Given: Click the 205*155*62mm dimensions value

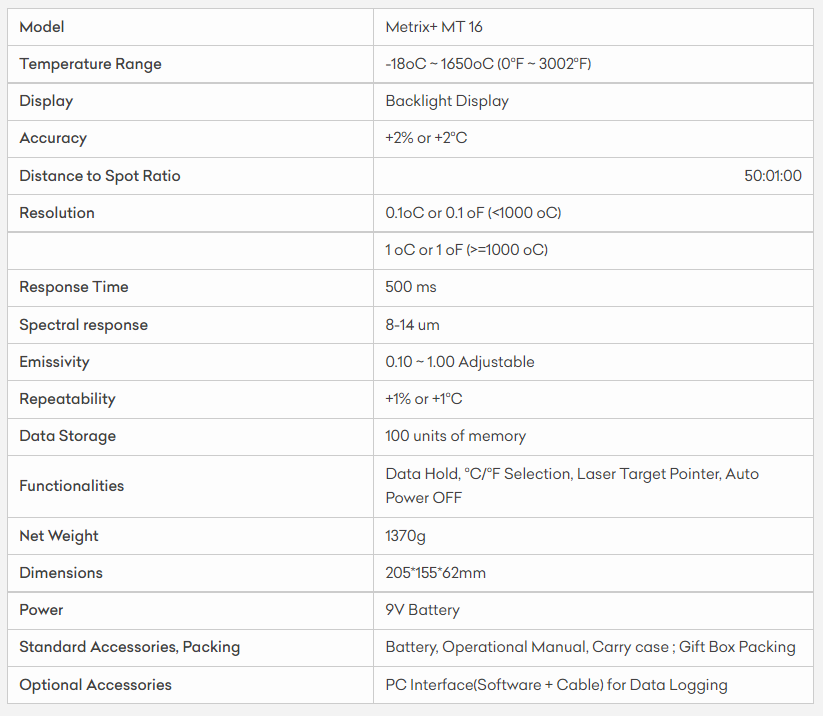Looking at the screenshot, I should 436,573.
